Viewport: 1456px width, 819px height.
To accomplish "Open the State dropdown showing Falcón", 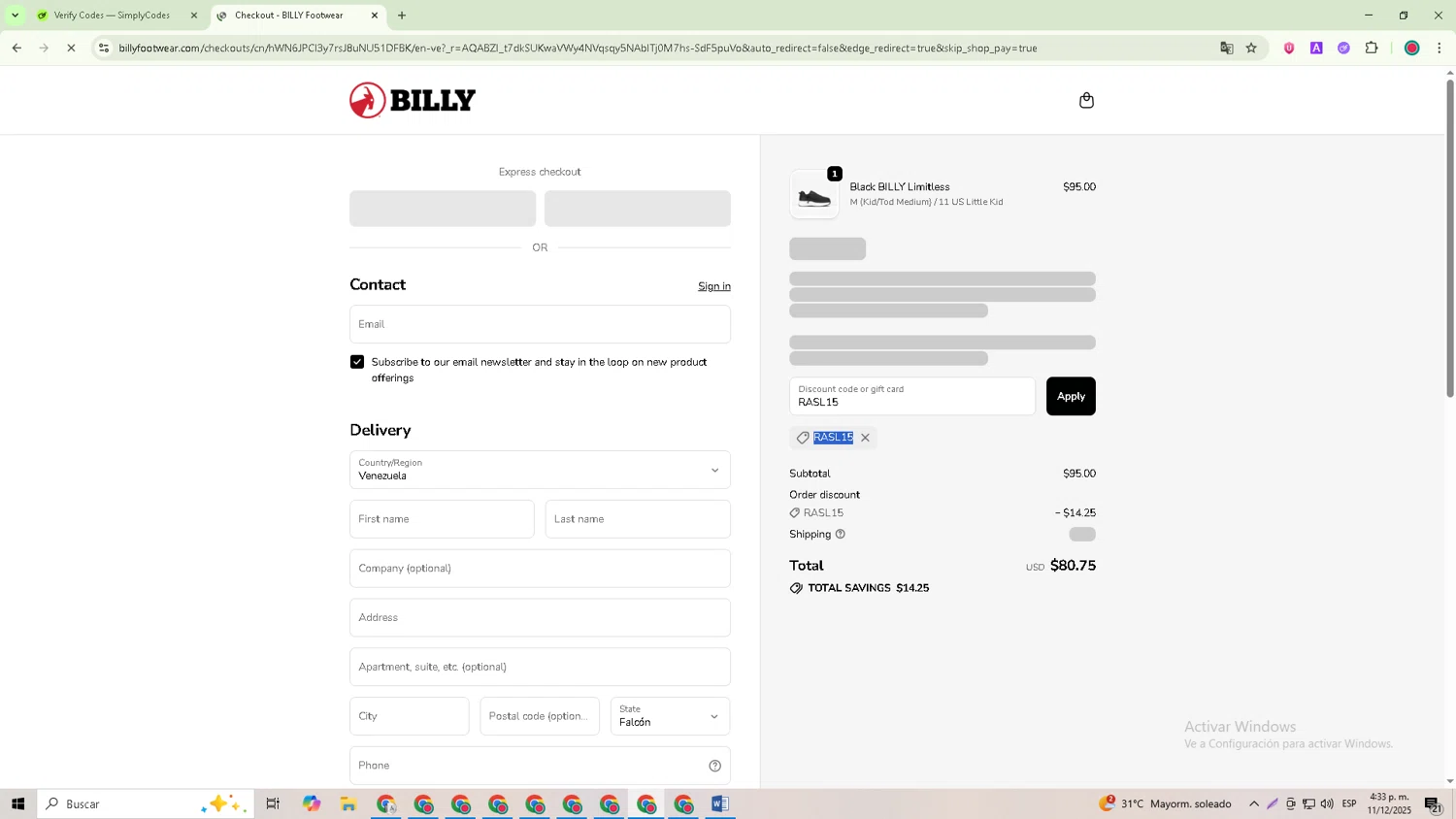I will (x=670, y=716).
